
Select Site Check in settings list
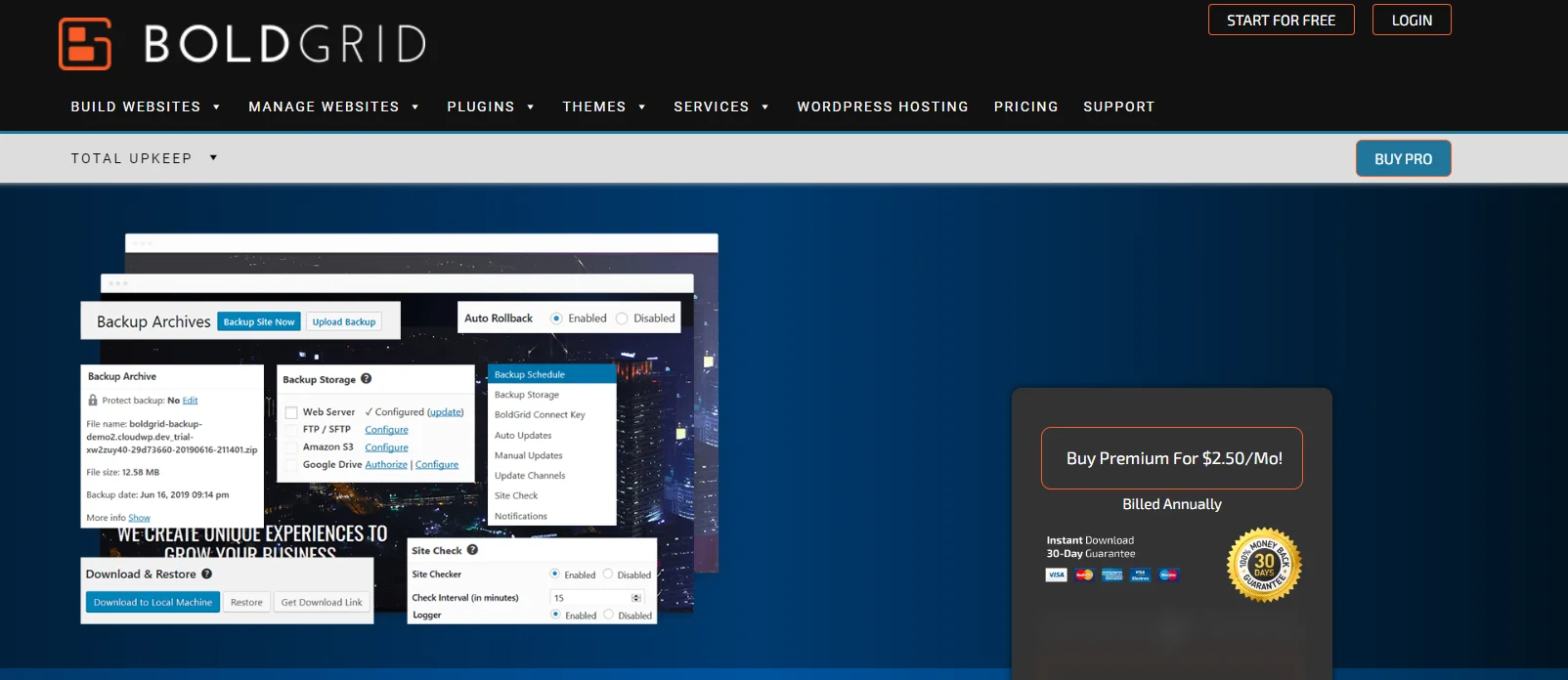(552, 496)
